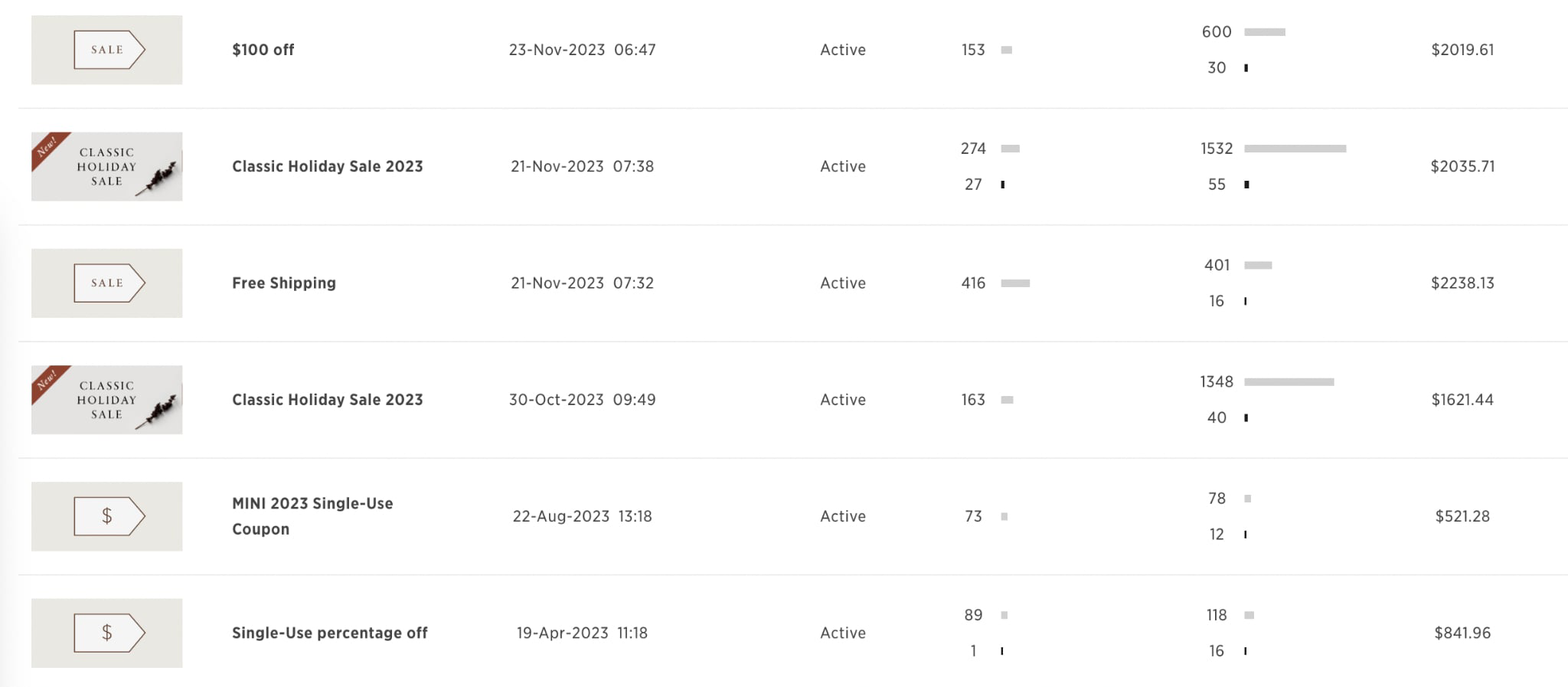Click the 1348 bar in Classic Holiday row
This screenshot has height=687, width=1568.
(x=1289, y=381)
